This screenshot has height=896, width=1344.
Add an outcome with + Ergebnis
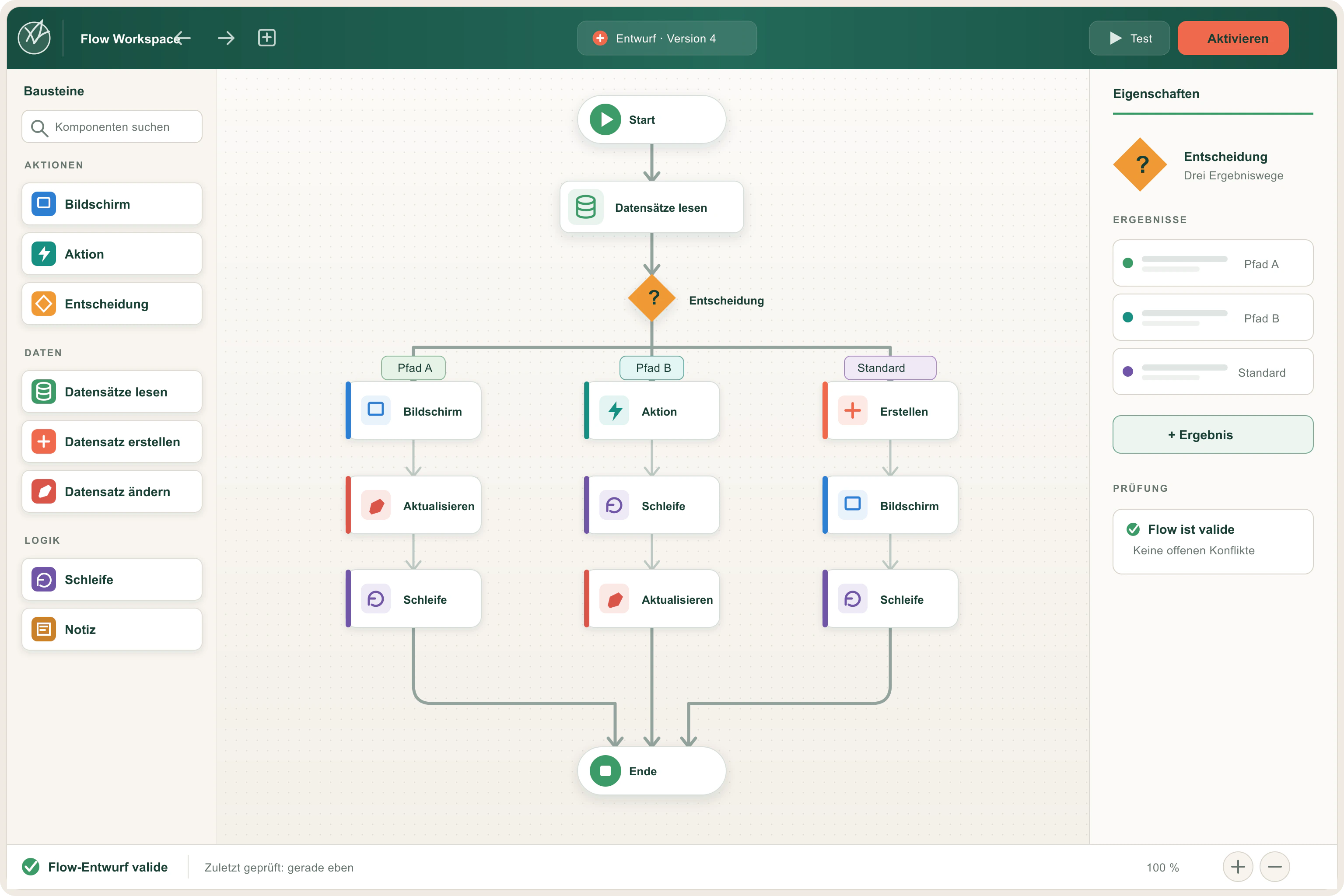(1213, 434)
